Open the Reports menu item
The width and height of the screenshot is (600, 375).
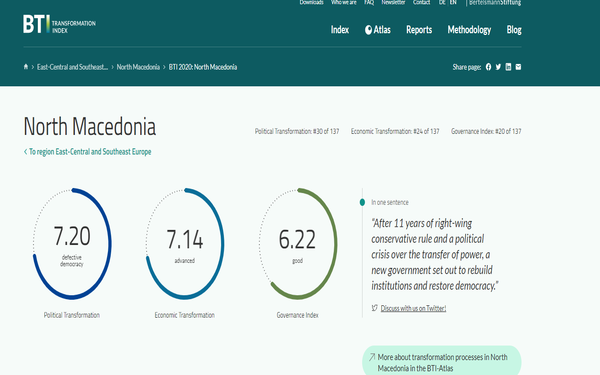point(419,30)
